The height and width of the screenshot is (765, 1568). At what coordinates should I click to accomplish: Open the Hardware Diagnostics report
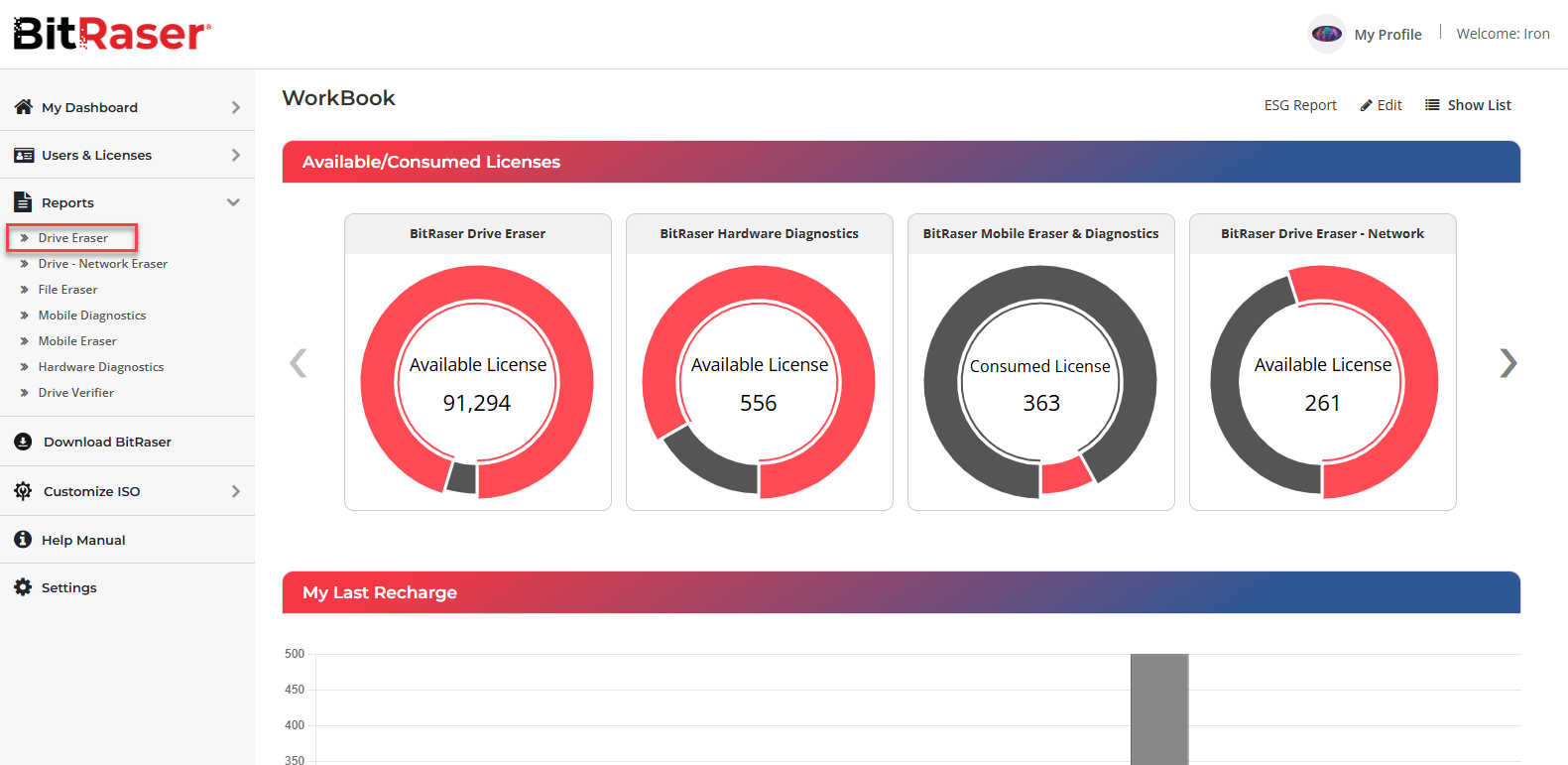point(101,367)
